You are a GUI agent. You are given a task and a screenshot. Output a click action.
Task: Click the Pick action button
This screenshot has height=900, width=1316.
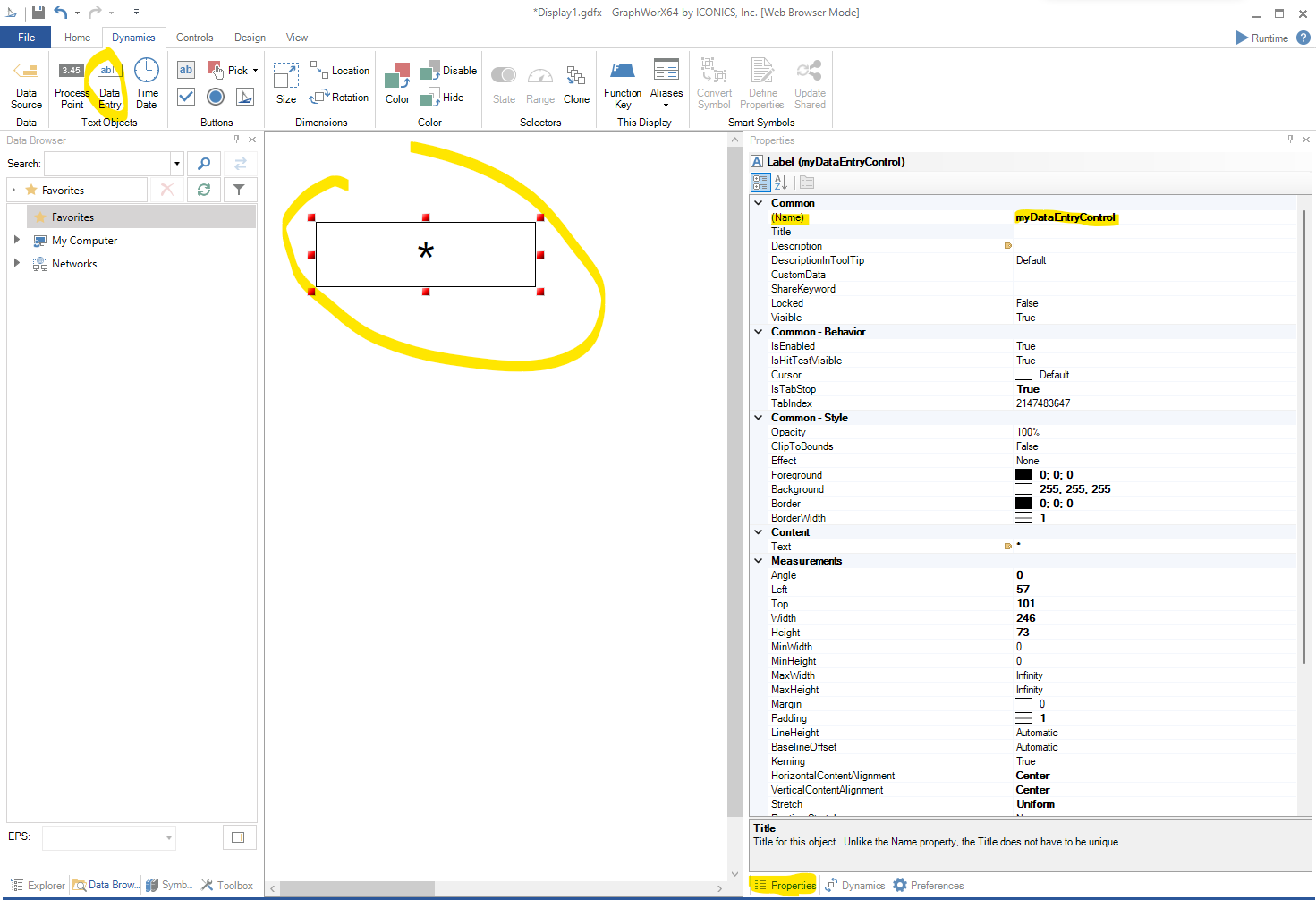click(227, 70)
